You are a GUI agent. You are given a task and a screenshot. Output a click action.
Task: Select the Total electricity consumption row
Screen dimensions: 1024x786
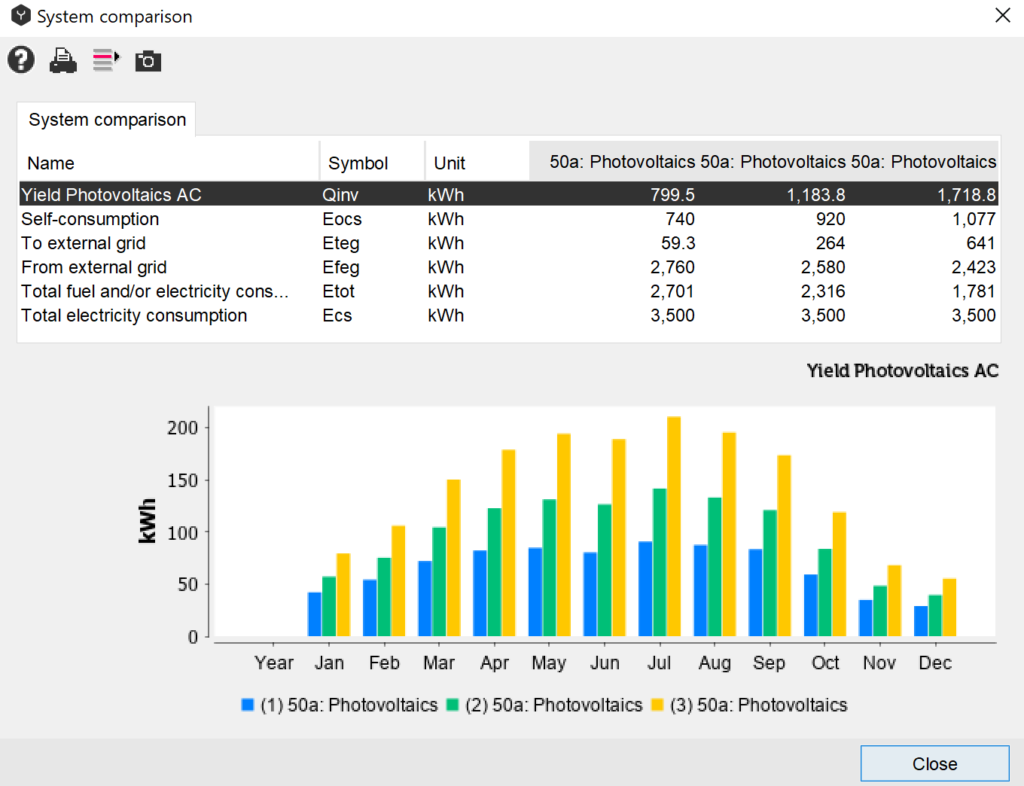[134, 315]
